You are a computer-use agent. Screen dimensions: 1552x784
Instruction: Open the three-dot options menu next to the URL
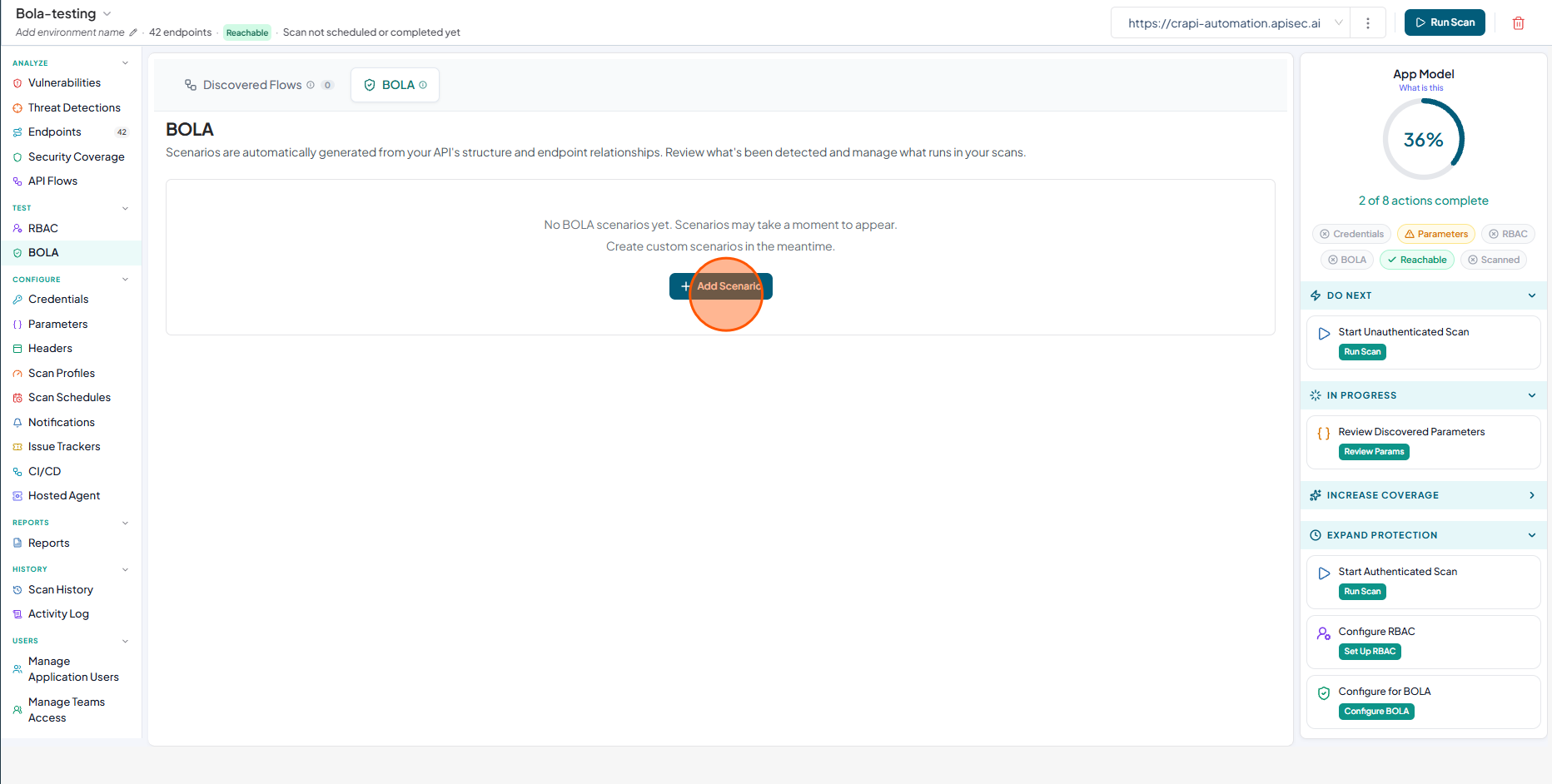pos(1367,23)
